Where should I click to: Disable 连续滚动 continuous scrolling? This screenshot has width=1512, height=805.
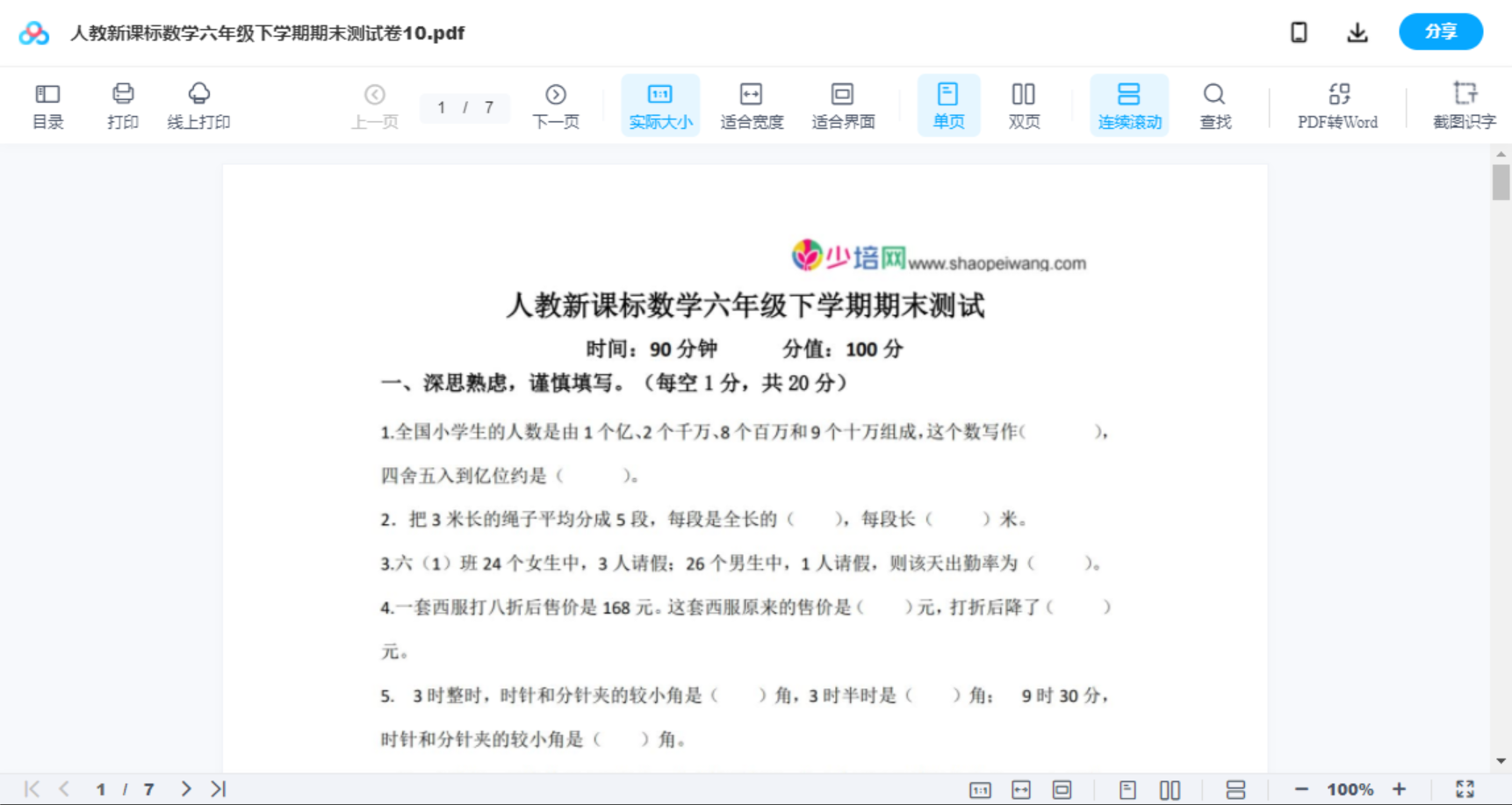pos(1129,105)
